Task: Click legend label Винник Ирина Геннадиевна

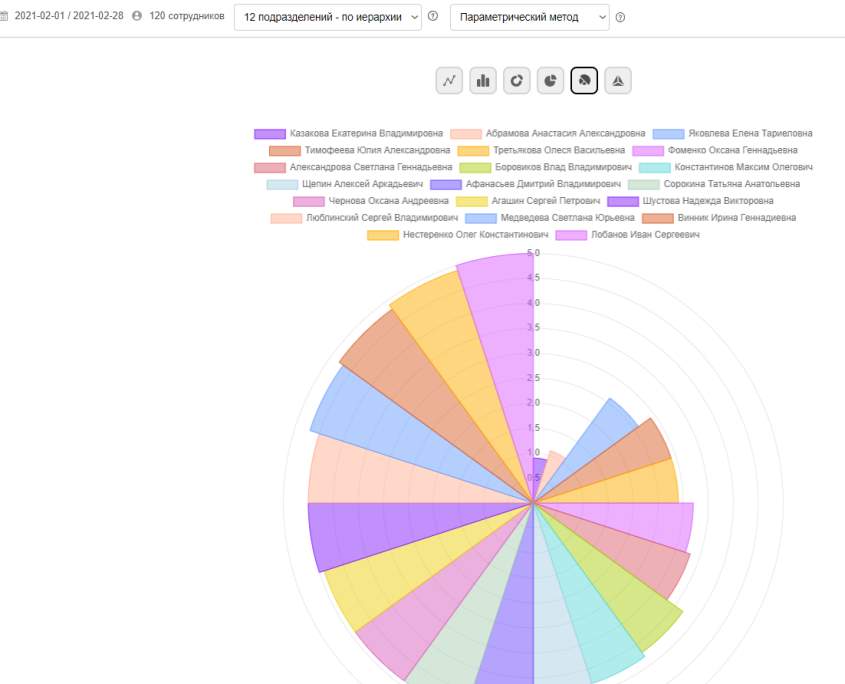Action: (x=737, y=218)
